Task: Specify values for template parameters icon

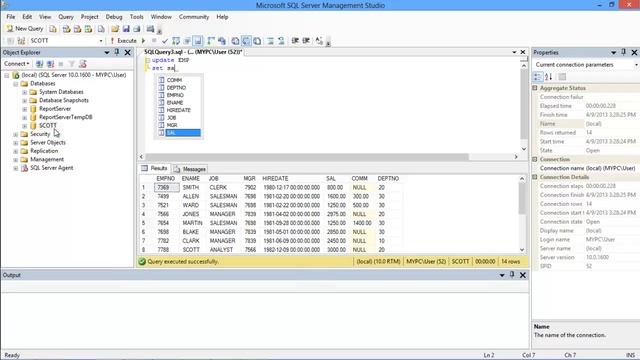Action: pyautogui.click(x=319, y=41)
